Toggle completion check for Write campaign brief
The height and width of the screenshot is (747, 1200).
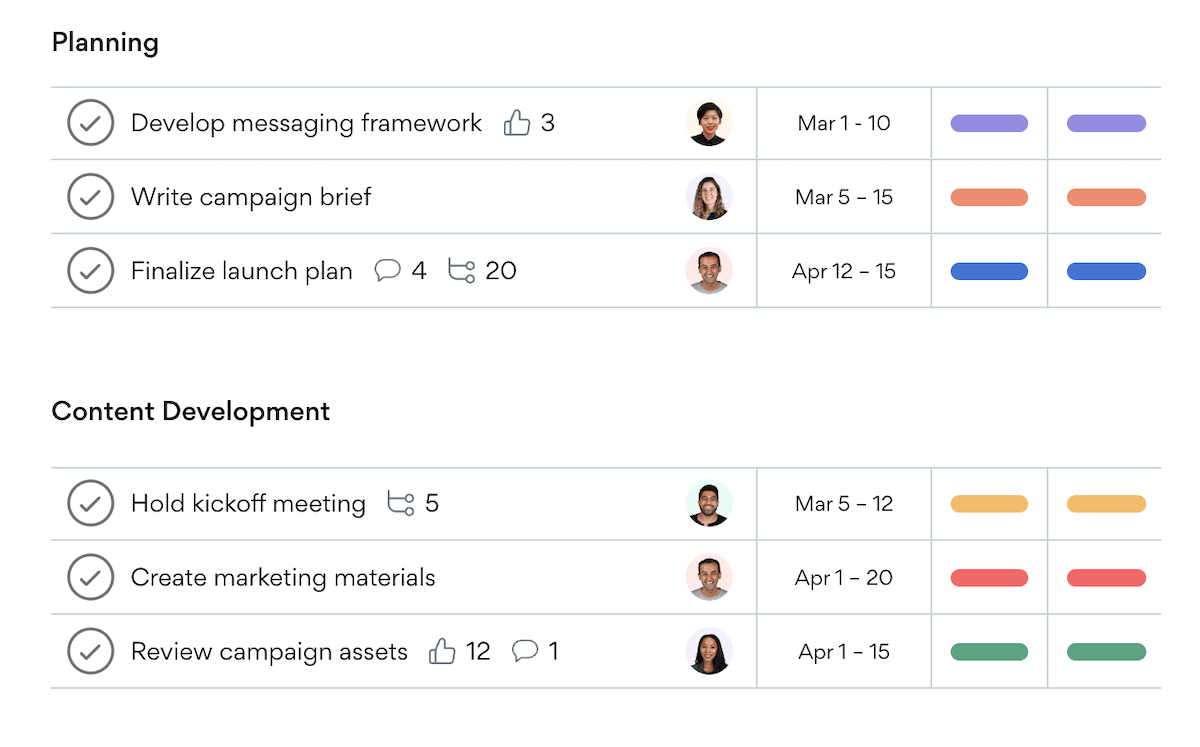tap(90, 197)
